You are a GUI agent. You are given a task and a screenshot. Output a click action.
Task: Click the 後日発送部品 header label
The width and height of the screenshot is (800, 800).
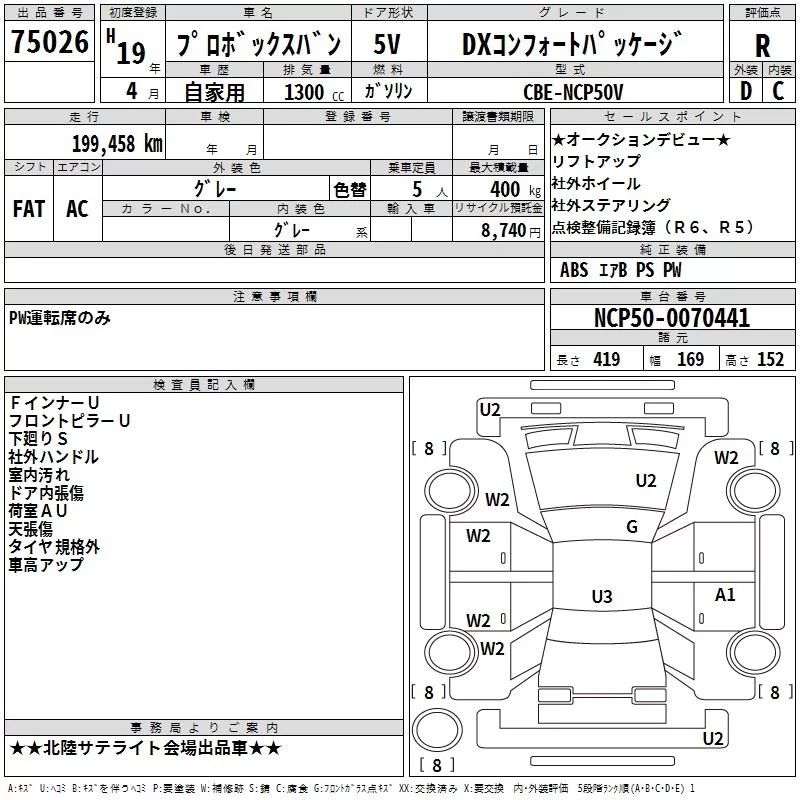click(x=274, y=249)
